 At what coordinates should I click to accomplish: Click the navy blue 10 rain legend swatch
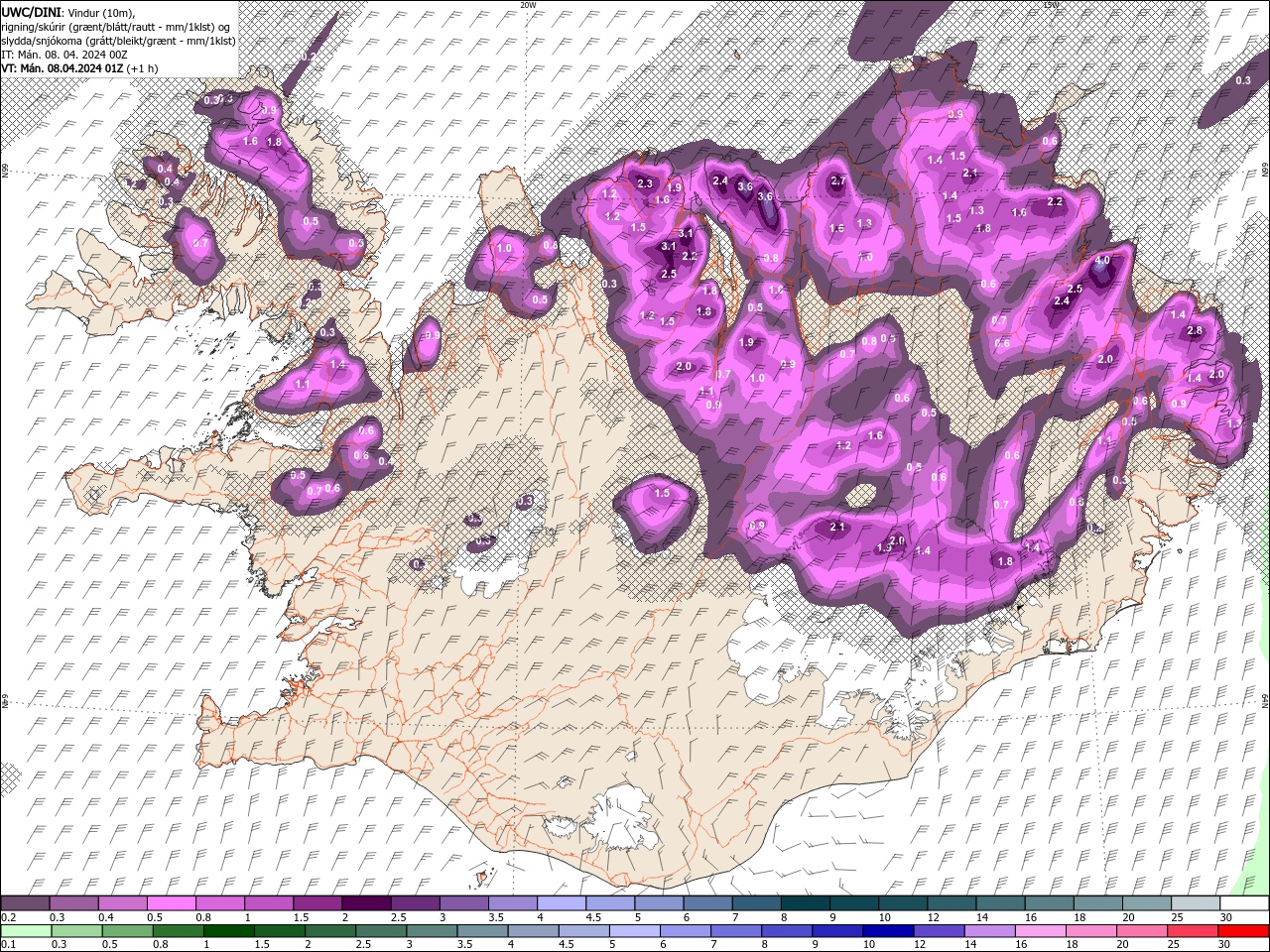tap(888, 930)
